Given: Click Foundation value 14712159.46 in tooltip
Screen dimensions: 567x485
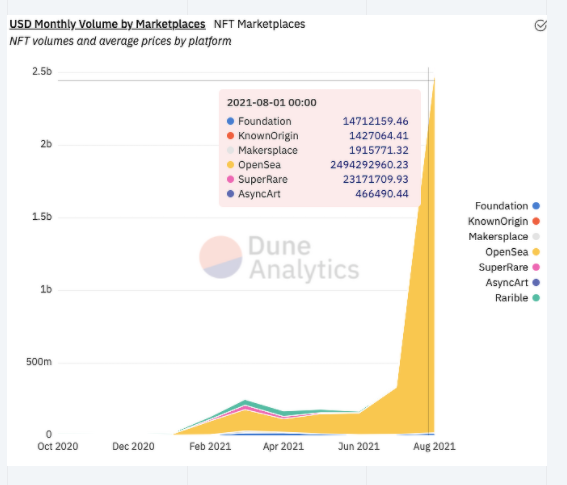Looking at the screenshot, I should coord(376,121).
